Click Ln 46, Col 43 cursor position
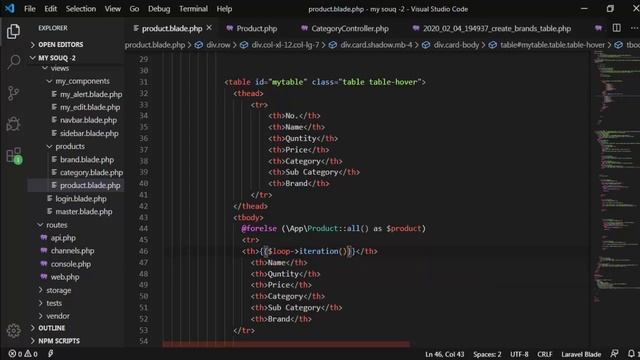 444,354
